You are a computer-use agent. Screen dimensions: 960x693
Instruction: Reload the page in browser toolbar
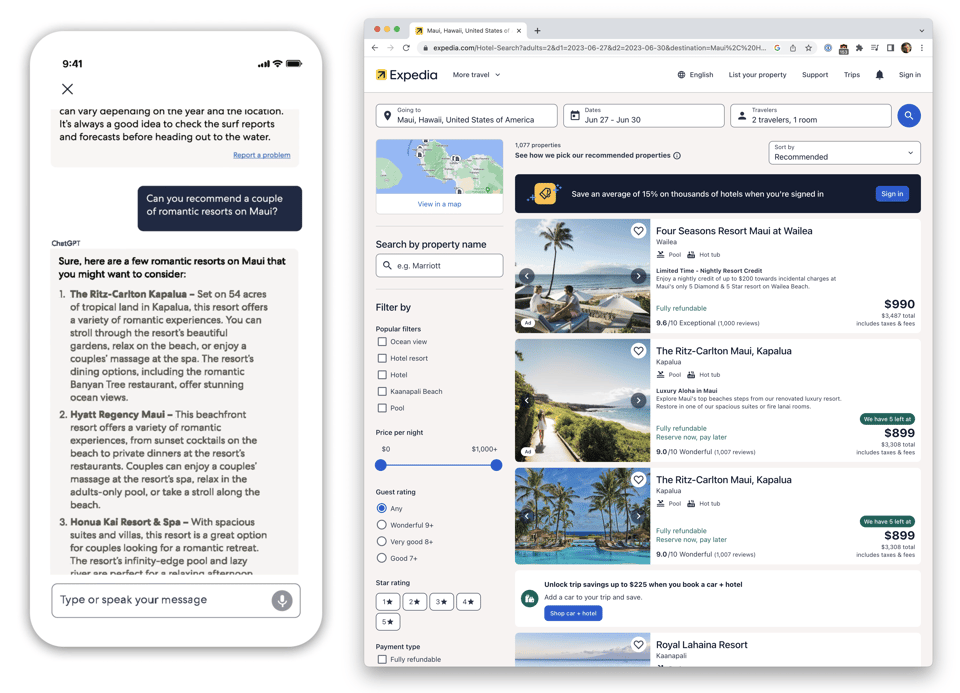(x=406, y=48)
